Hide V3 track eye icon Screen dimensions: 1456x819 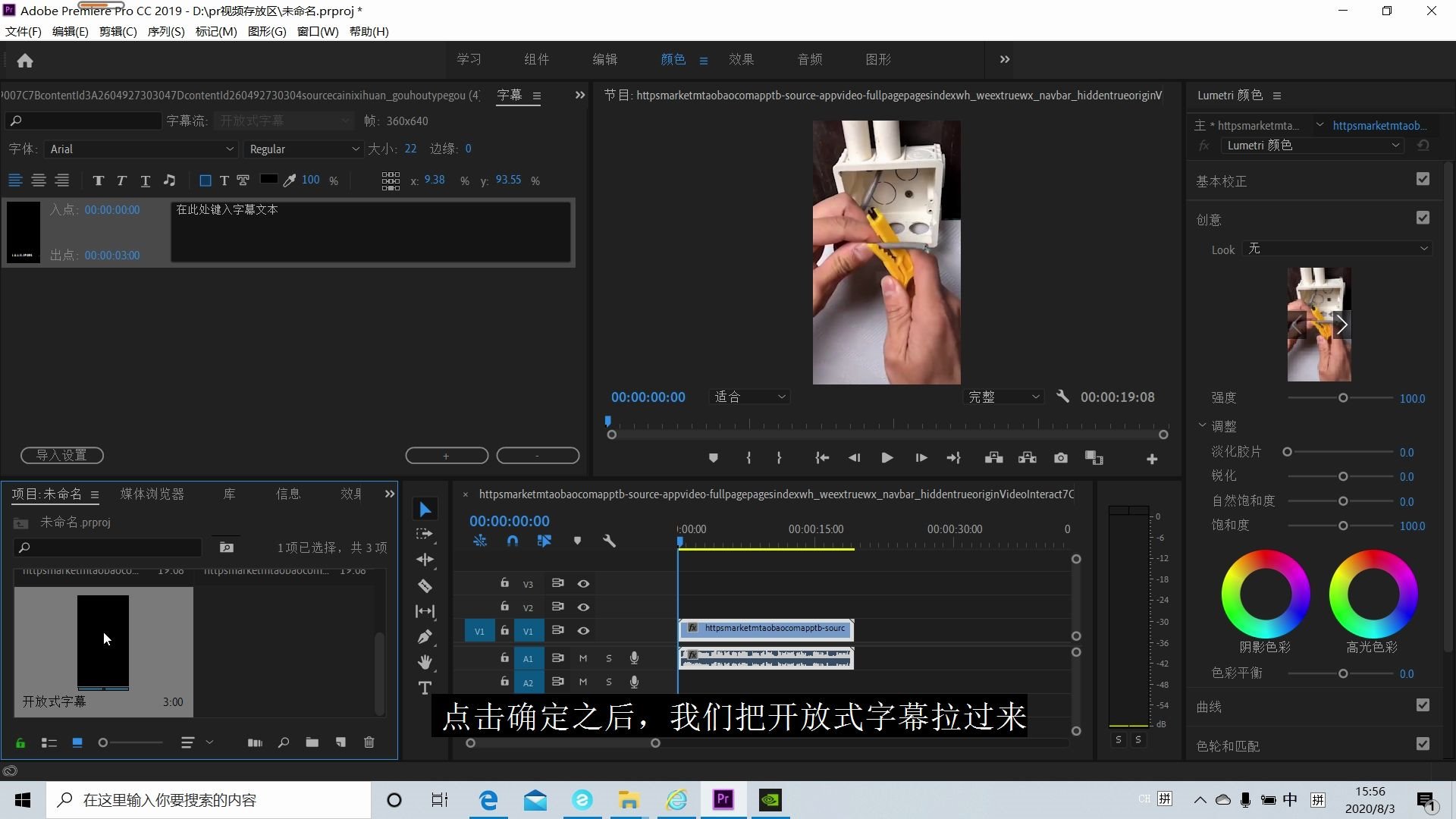coord(583,583)
